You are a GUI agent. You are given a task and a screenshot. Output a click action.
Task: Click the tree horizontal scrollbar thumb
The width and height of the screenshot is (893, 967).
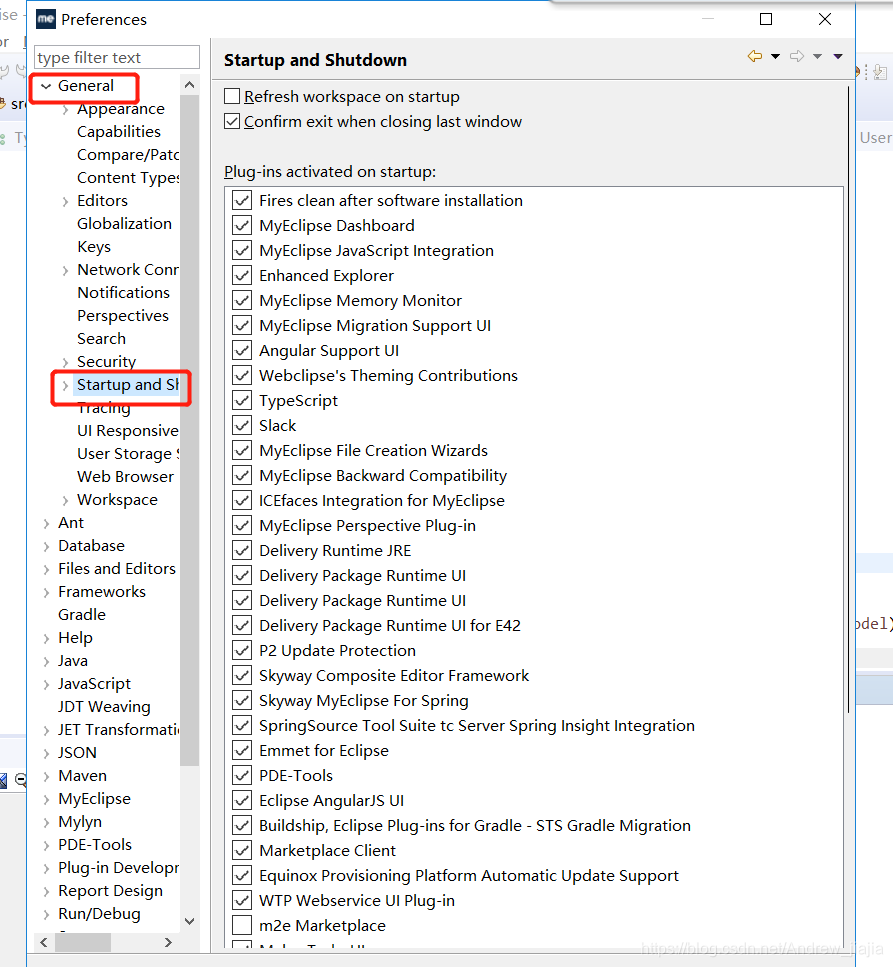pyautogui.click(x=83, y=942)
